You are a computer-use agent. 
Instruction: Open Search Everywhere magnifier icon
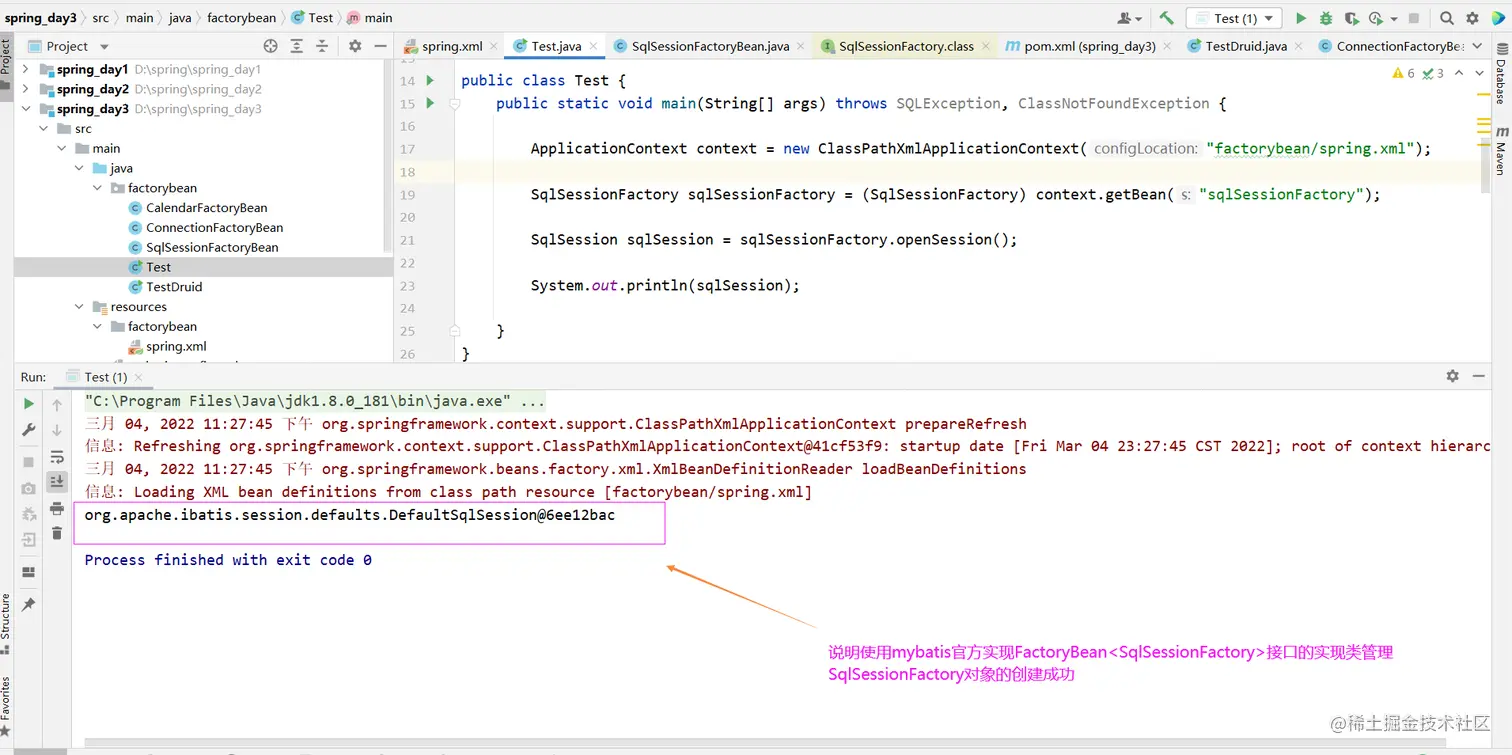coord(1447,18)
